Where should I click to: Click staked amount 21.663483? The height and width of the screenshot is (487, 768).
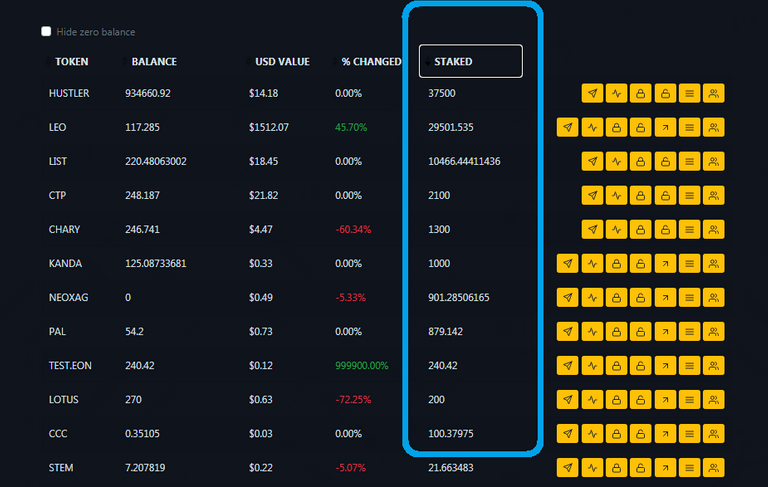pos(451,468)
